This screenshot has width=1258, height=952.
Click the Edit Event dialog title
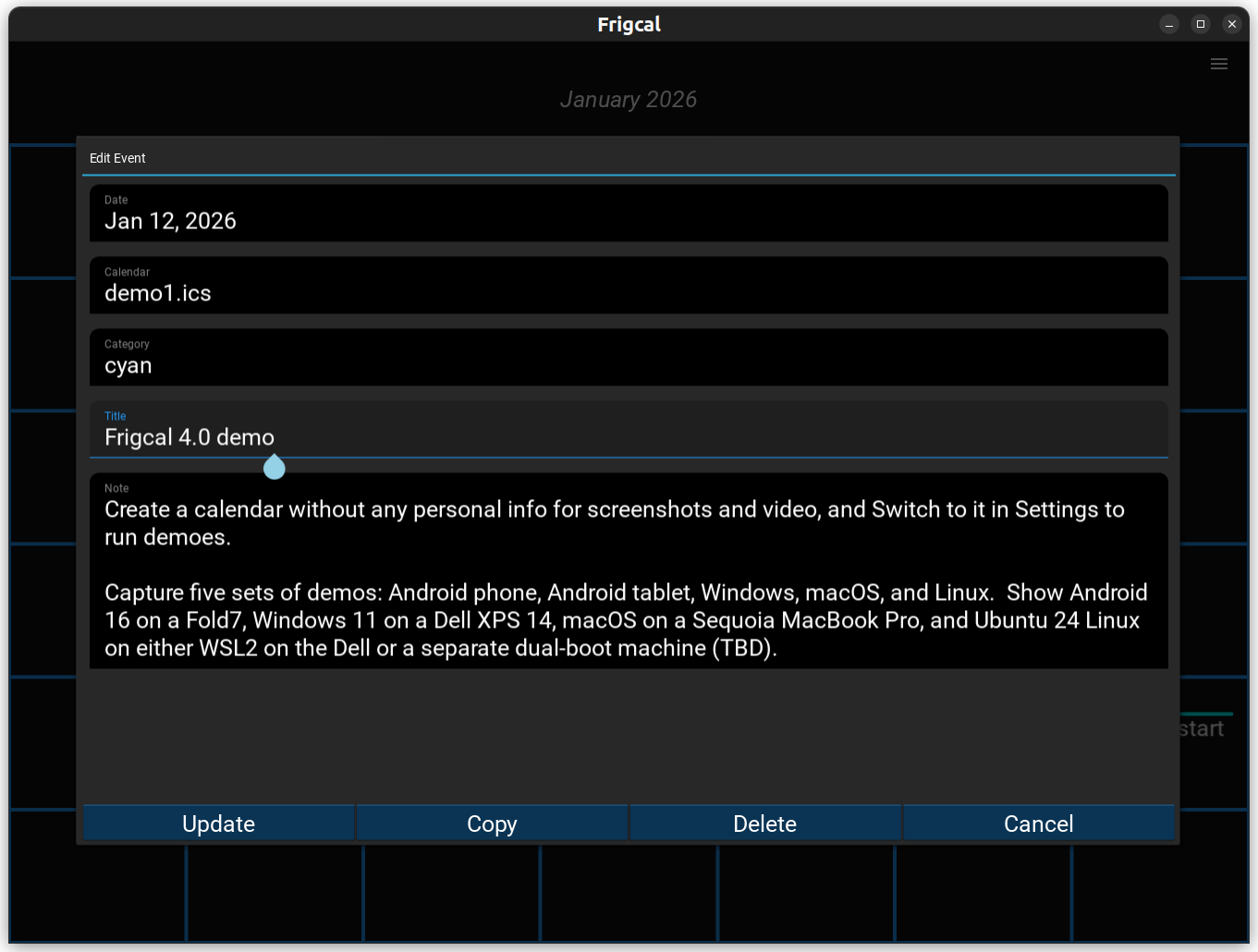117,158
